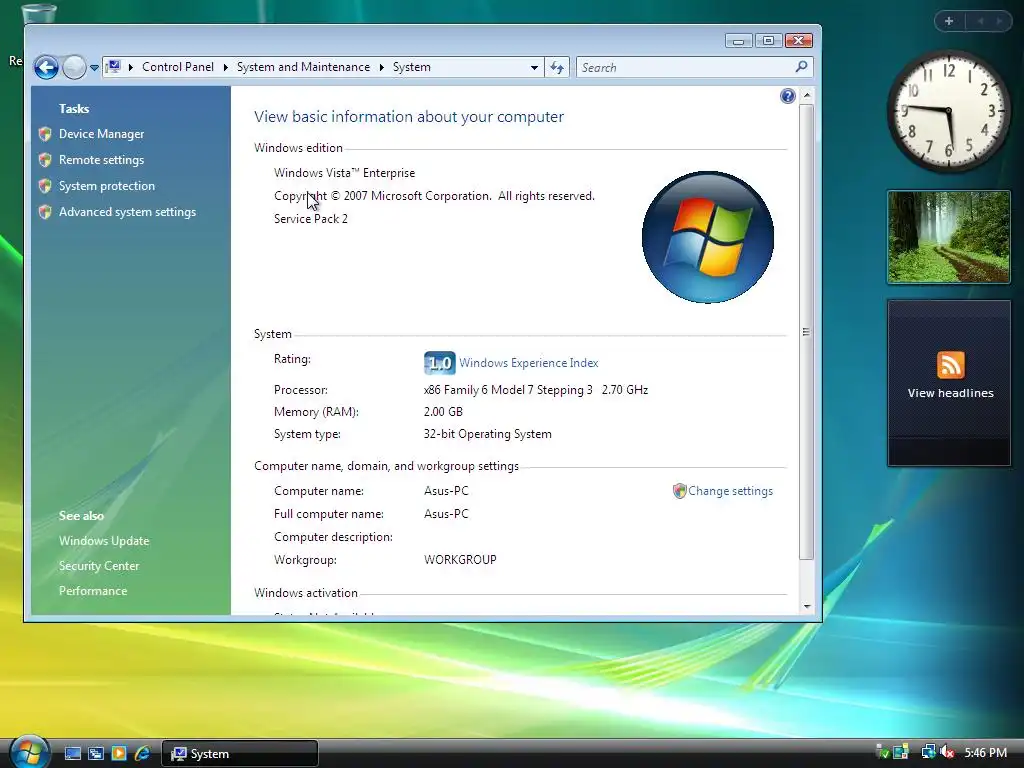Click the orange RSS feed icon
The width and height of the screenshot is (1024, 768).
click(x=950, y=365)
